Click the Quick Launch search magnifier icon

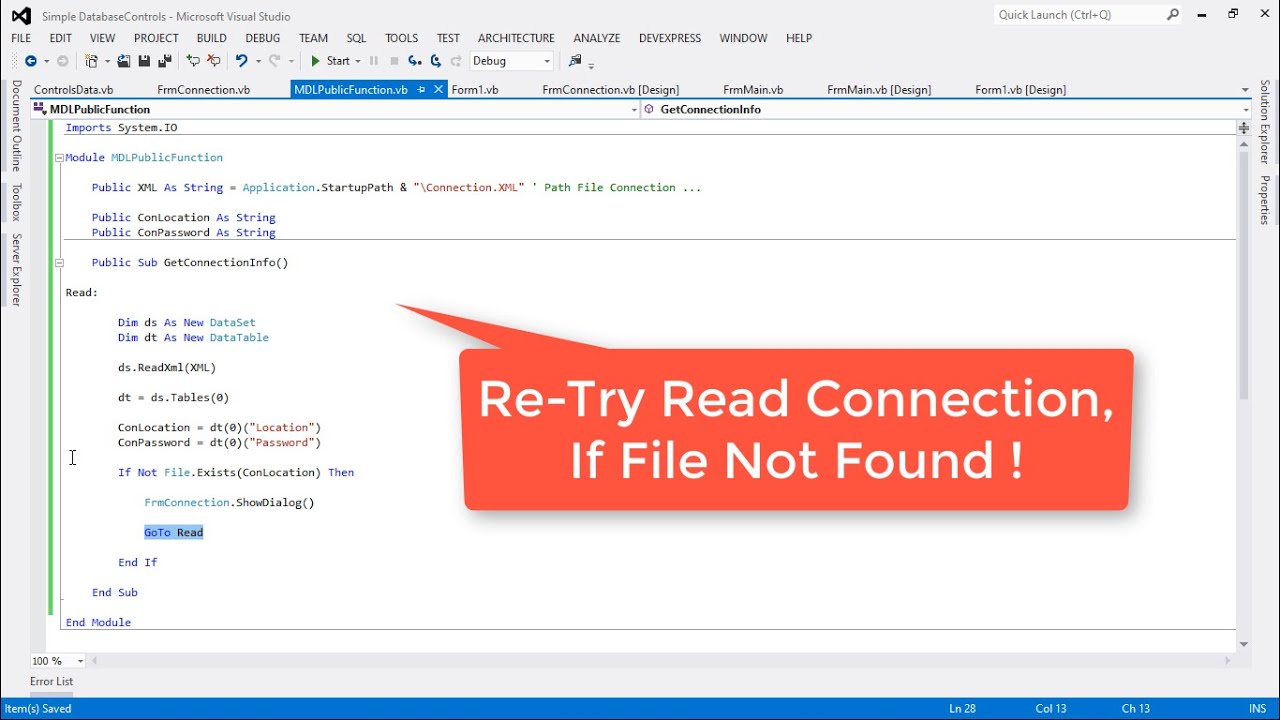[1173, 15]
